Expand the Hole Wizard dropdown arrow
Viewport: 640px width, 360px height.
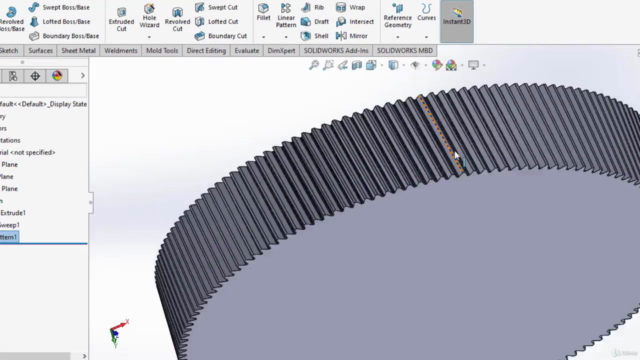pyautogui.click(x=149, y=37)
